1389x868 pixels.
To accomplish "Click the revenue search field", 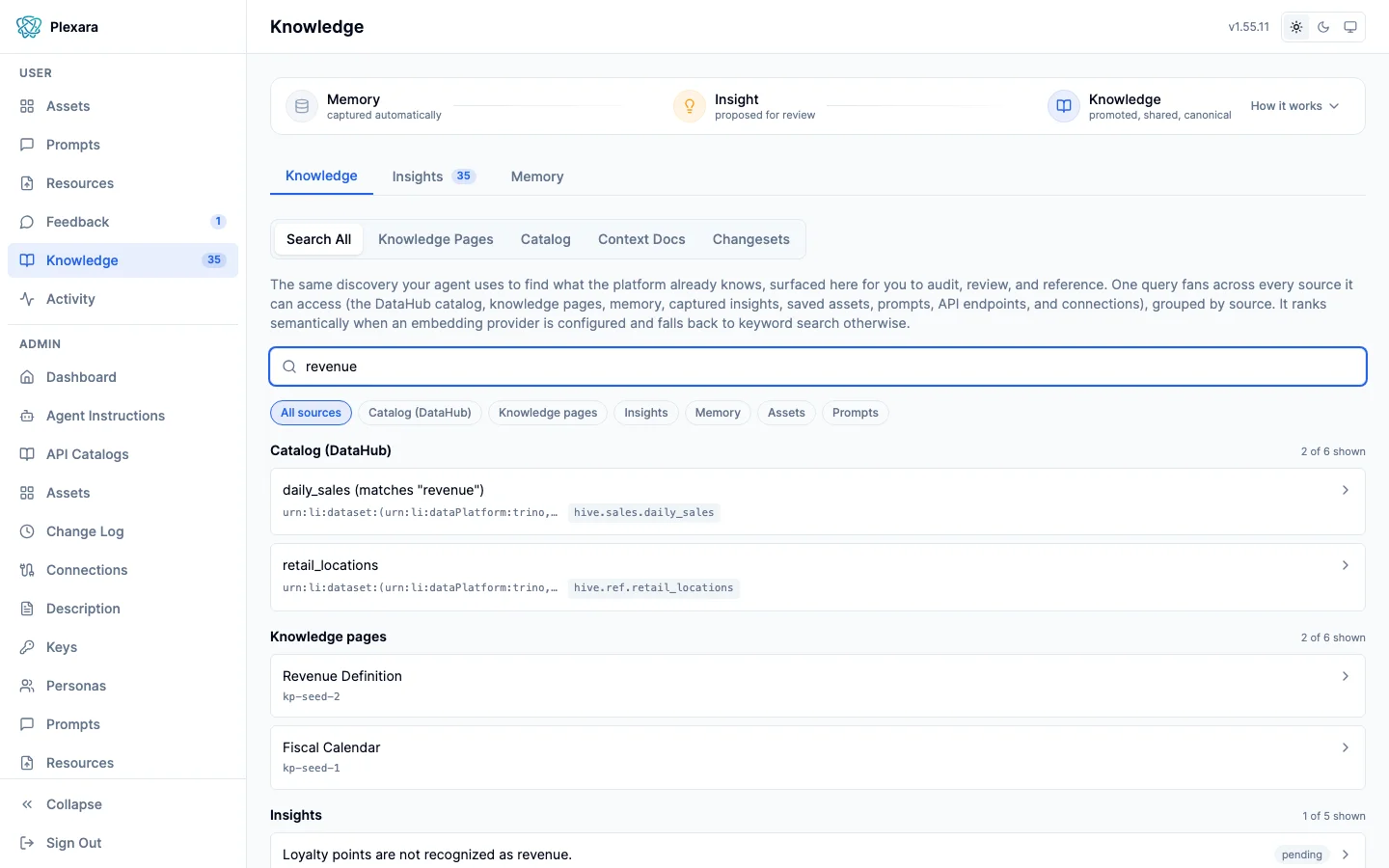I will tap(818, 366).
